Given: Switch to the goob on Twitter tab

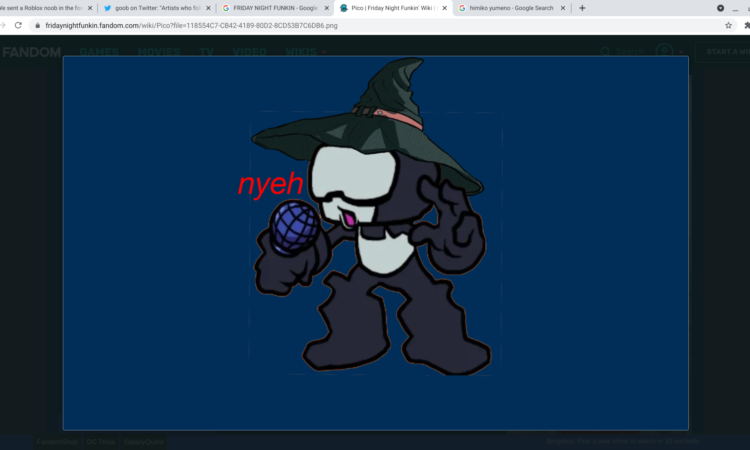Looking at the screenshot, I should click(157, 8).
